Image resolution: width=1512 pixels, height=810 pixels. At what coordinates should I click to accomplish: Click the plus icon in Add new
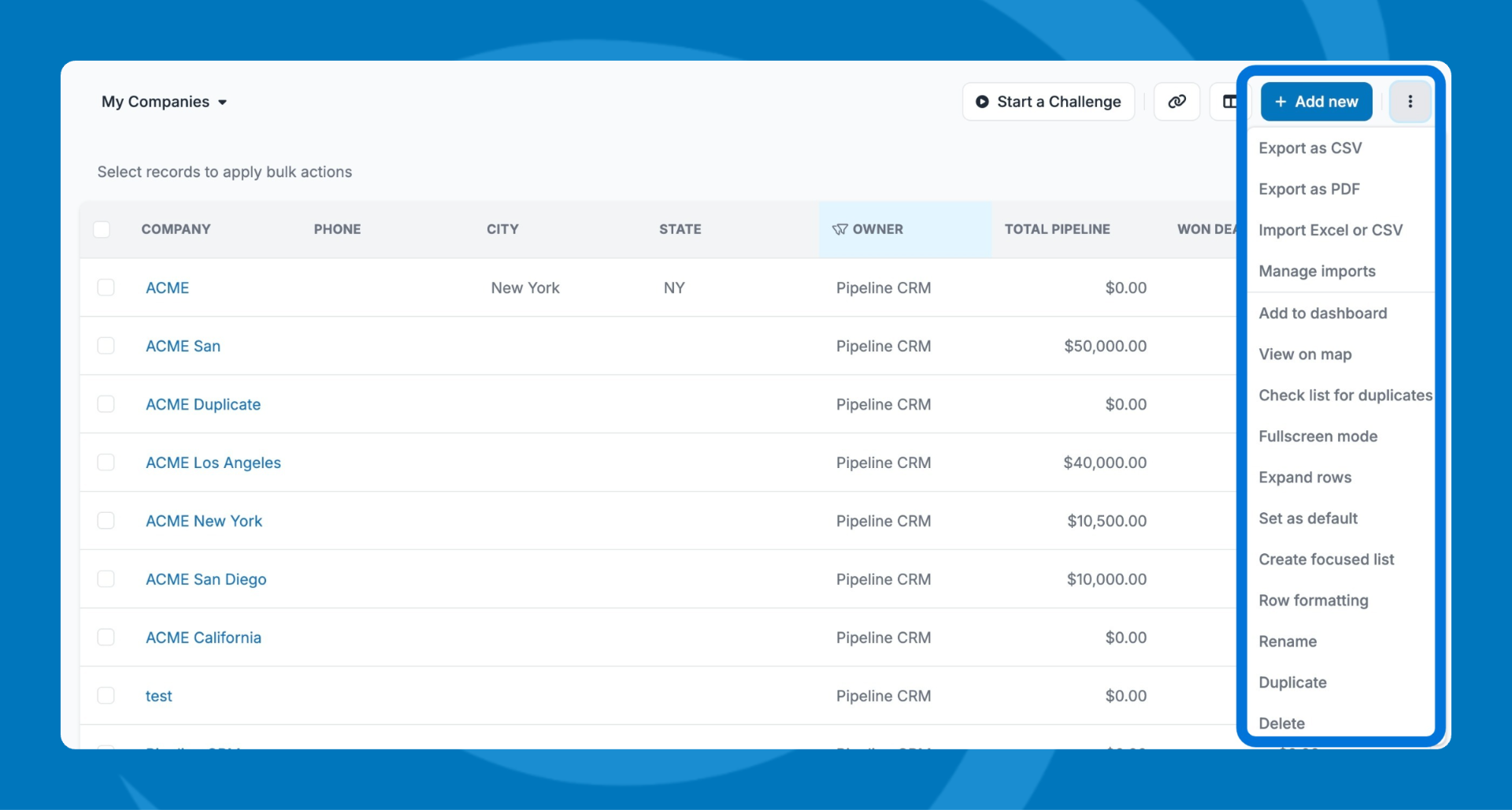[1280, 102]
